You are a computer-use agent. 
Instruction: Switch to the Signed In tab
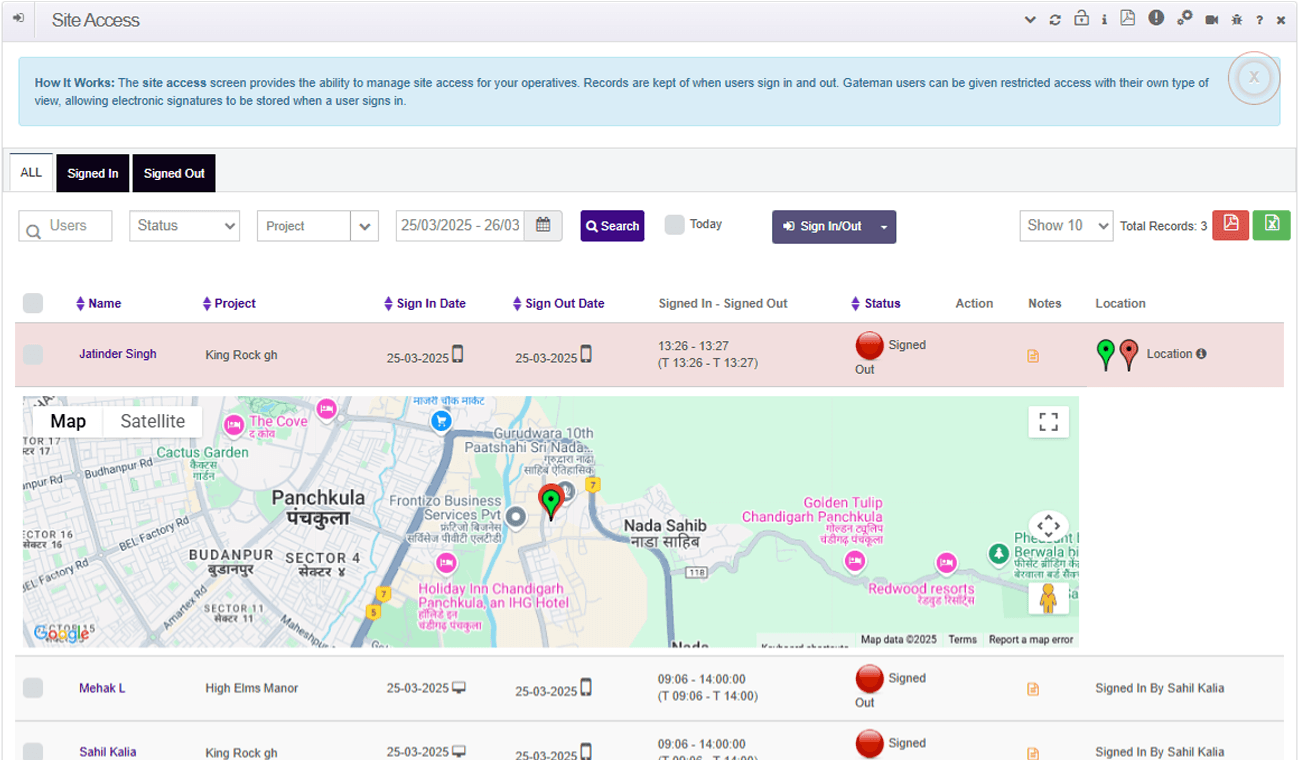[93, 174]
